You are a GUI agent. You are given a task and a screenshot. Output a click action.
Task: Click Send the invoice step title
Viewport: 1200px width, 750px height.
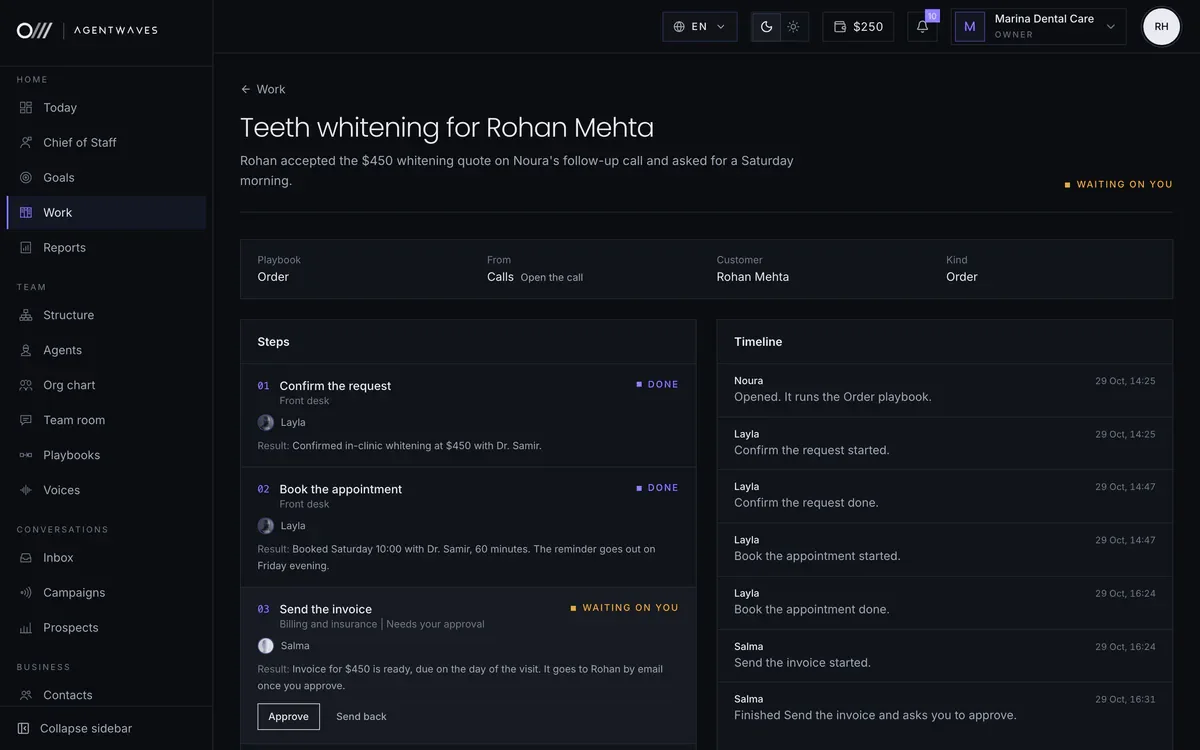326,609
